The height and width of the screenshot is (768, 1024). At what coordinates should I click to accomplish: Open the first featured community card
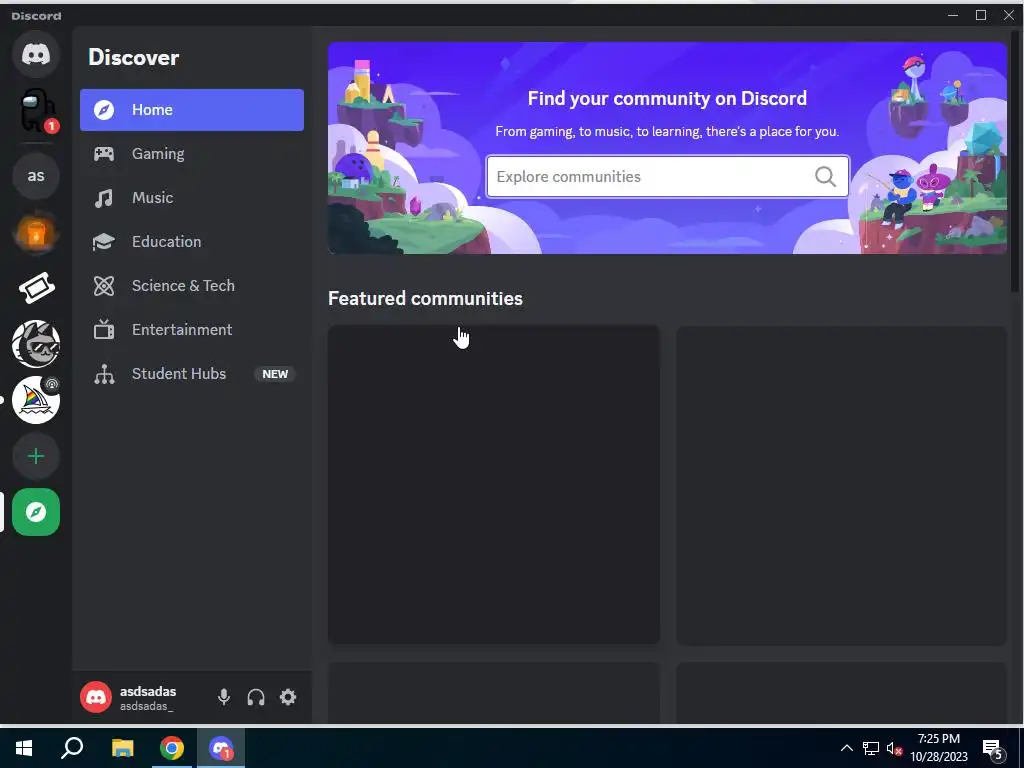(x=494, y=485)
